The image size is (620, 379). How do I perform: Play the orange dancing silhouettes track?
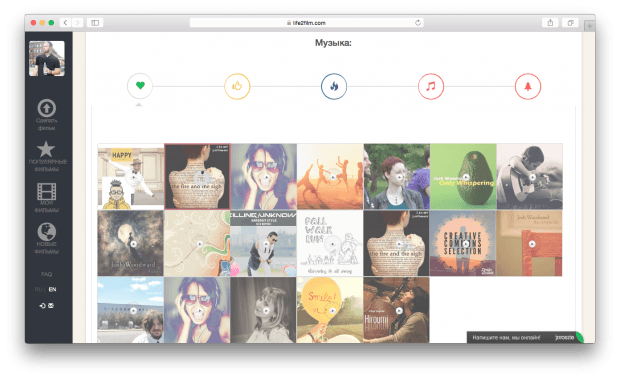(x=333, y=177)
